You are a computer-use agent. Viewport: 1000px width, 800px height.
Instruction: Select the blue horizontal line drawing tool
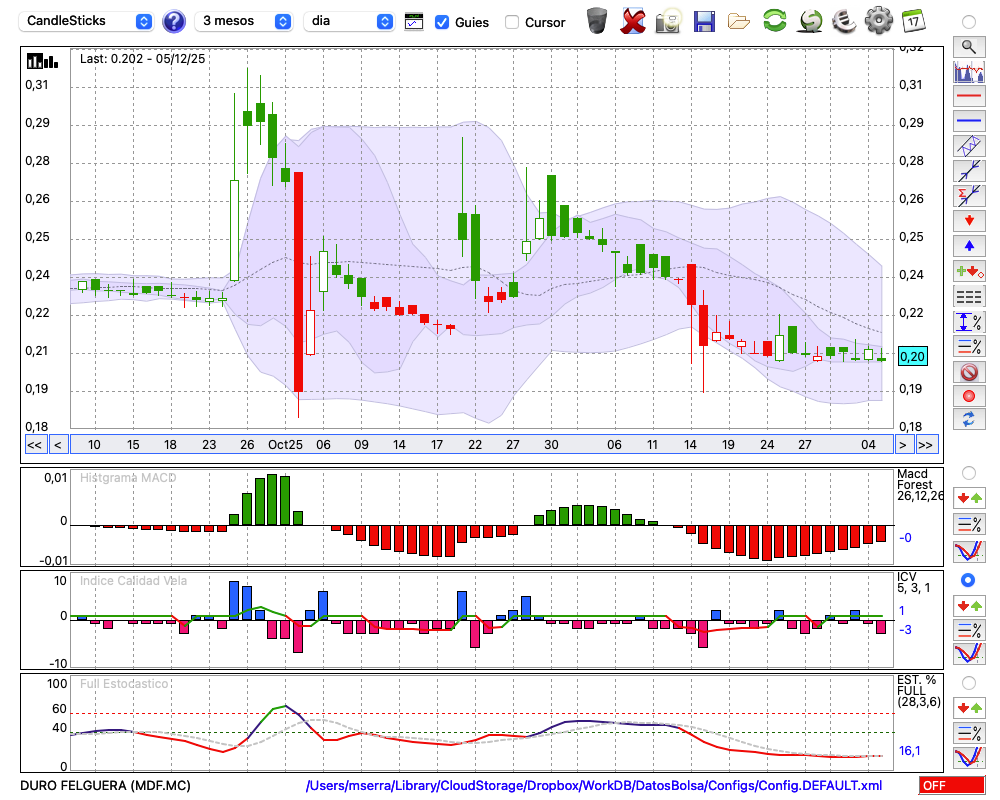968,121
